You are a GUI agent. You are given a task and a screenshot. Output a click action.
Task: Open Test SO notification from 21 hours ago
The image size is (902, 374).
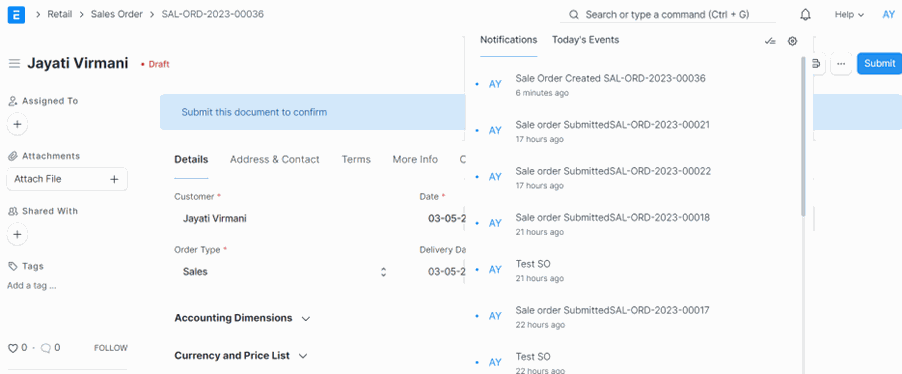pos(533,264)
